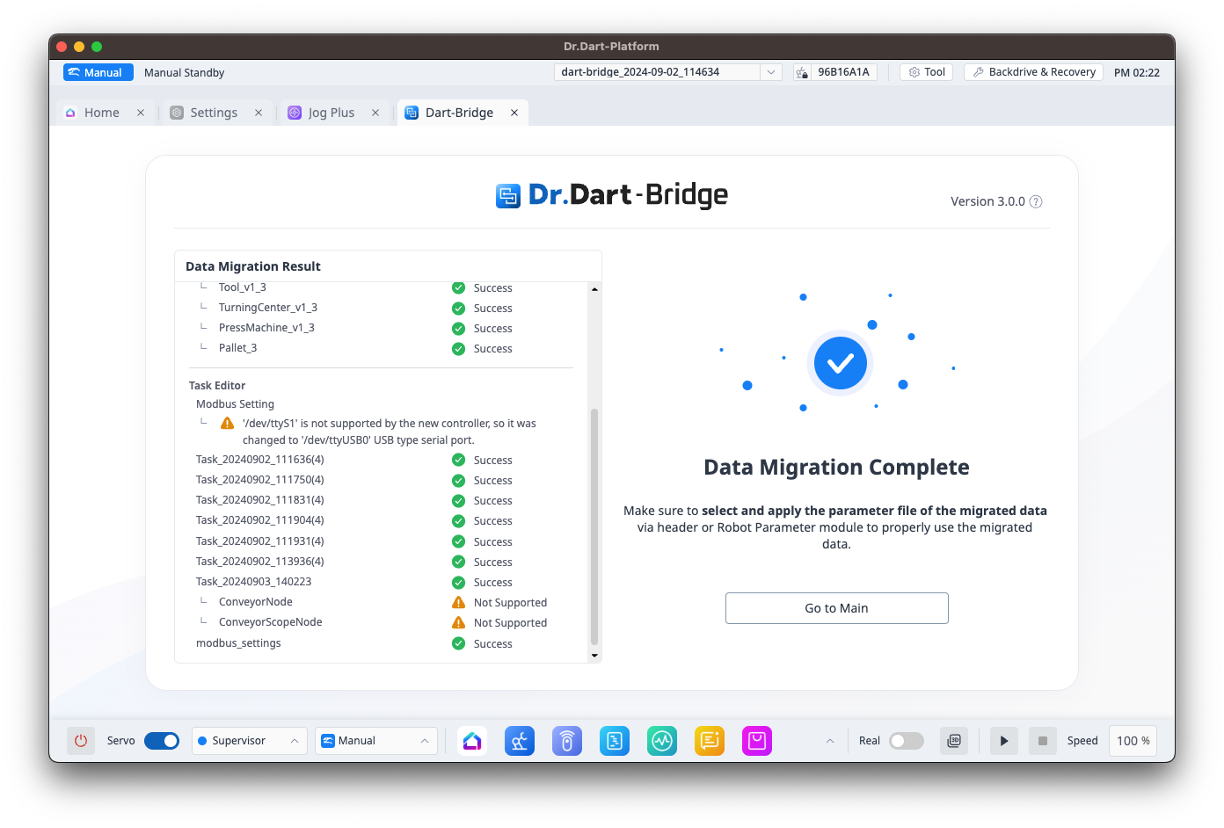Screen dimensions: 1224x828
Task: Open the green monitoring waveform icon
Action: [x=662, y=741]
